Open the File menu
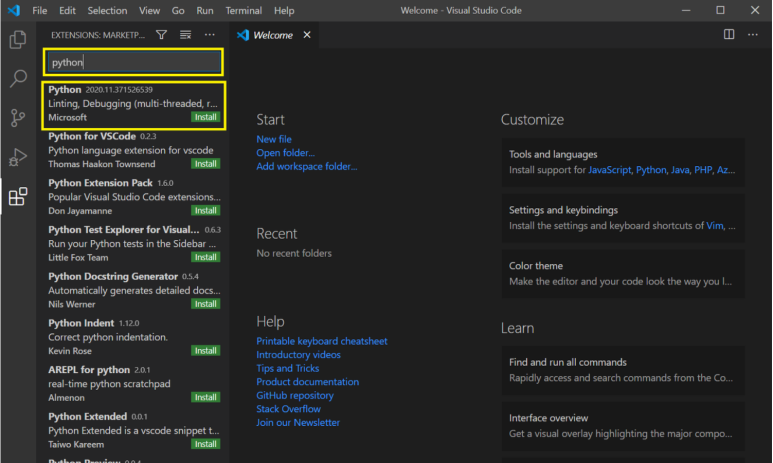The height and width of the screenshot is (463, 773). [x=39, y=10]
